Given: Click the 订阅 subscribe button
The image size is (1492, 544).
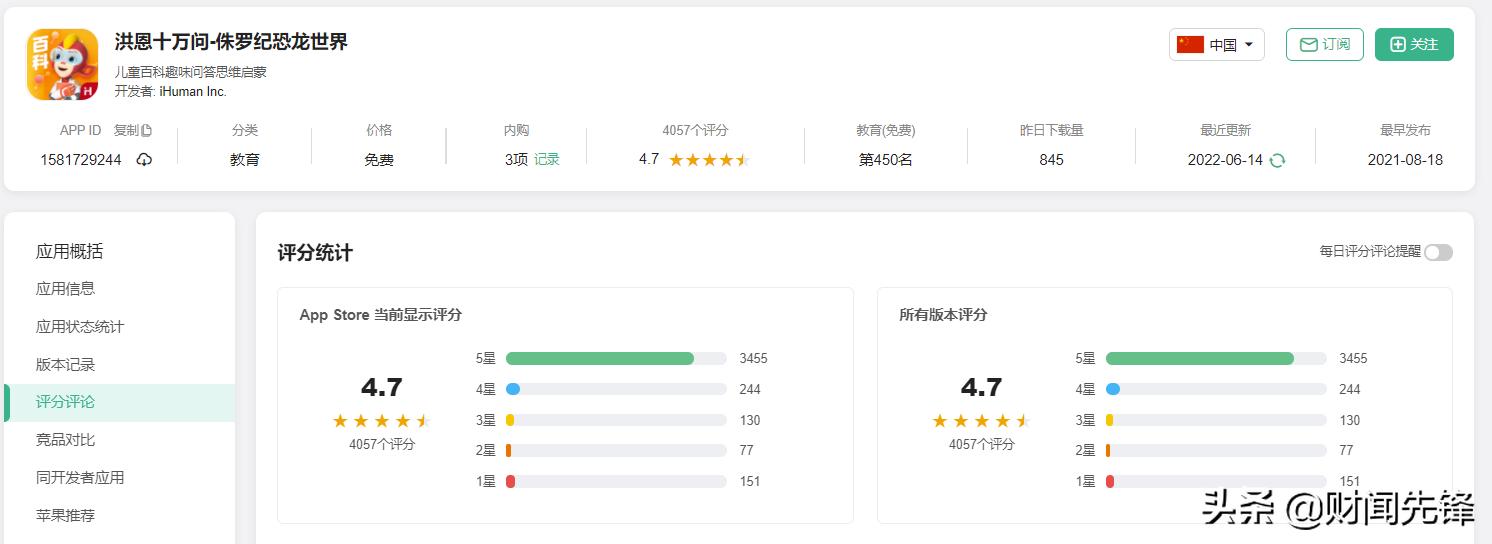Looking at the screenshot, I should click(1325, 45).
